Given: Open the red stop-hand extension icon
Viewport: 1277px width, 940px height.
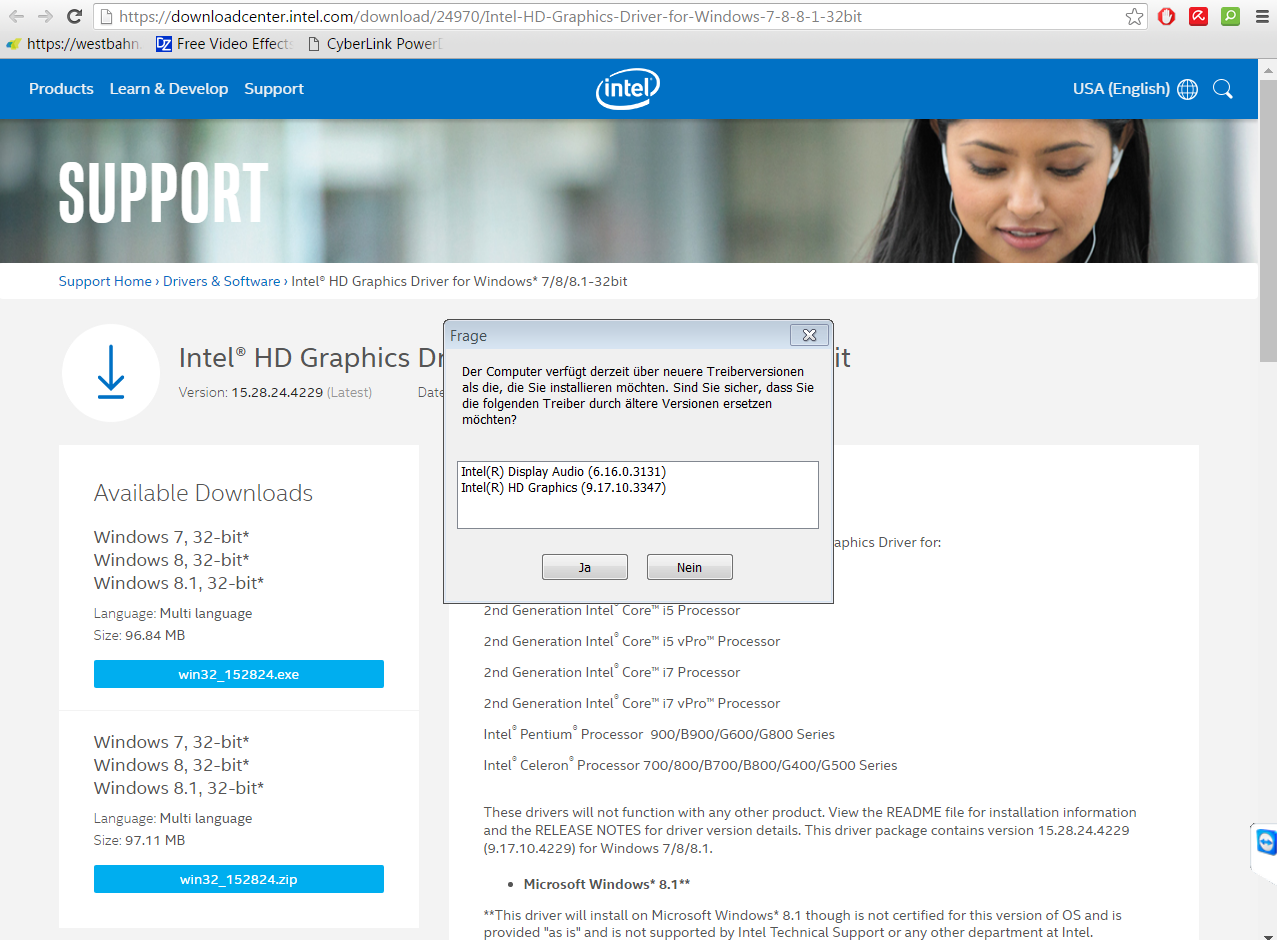Looking at the screenshot, I should (1166, 16).
